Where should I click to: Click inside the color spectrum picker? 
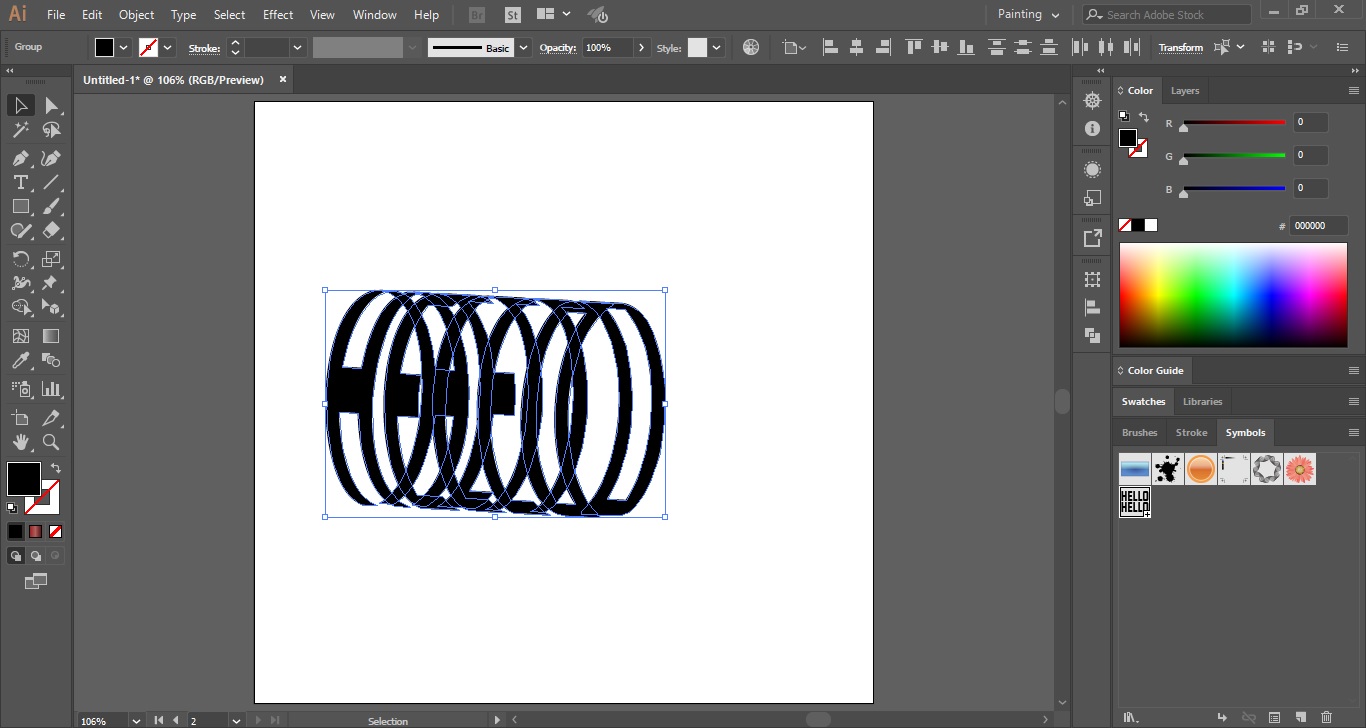[x=1233, y=295]
